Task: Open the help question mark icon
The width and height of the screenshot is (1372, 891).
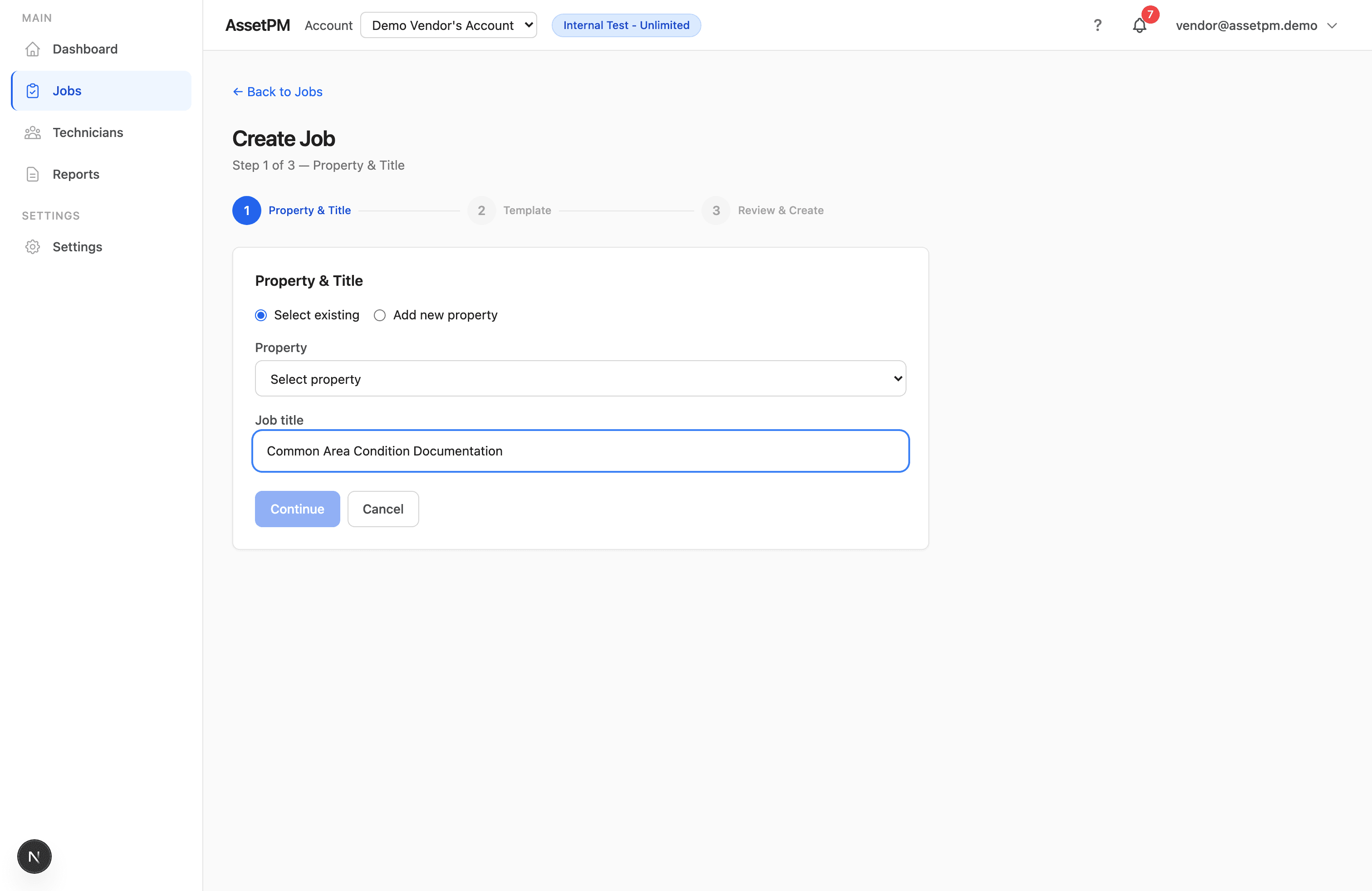Action: click(x=1098, y=25)
